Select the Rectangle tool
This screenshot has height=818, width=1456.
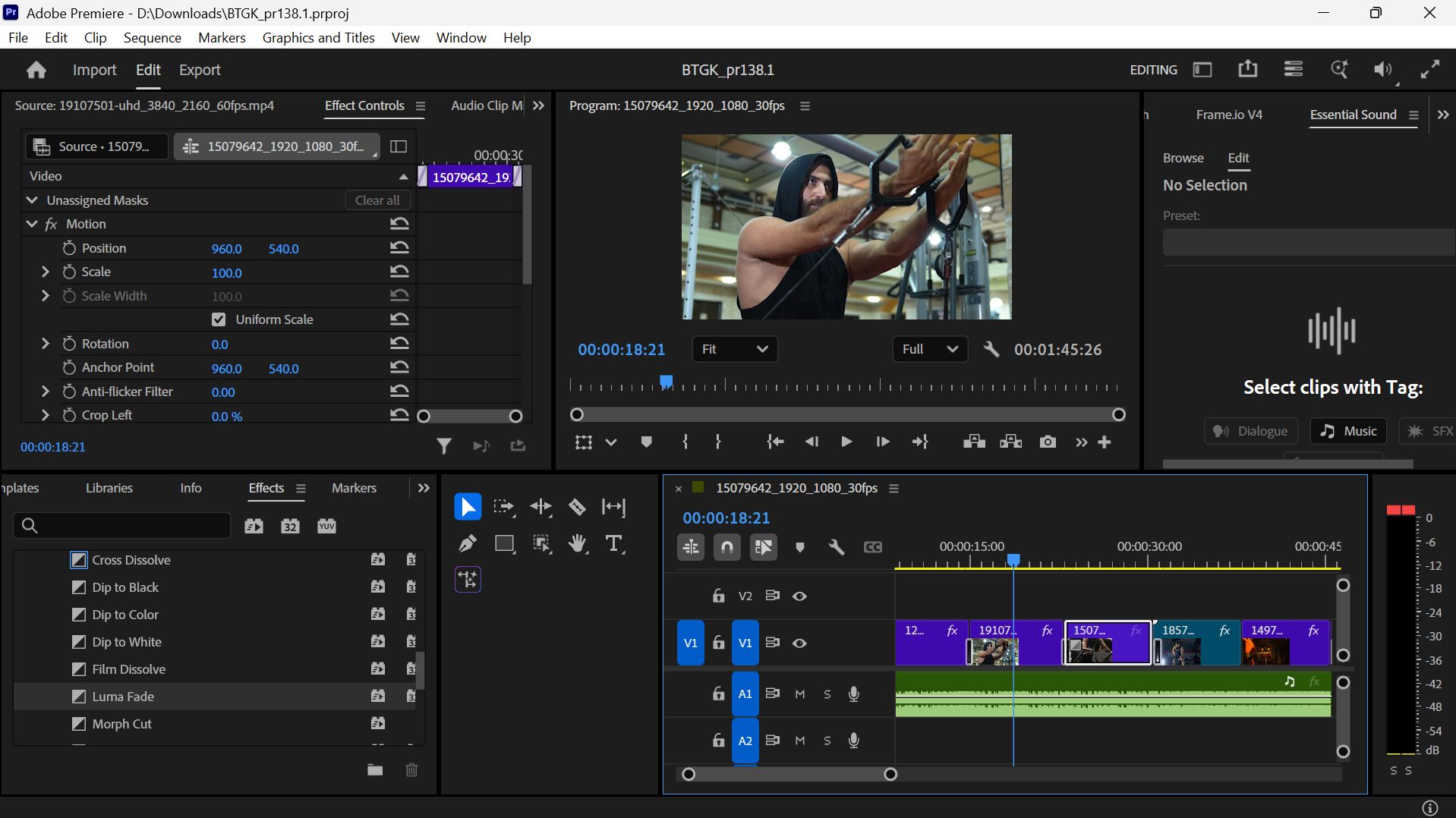point(505,543)
